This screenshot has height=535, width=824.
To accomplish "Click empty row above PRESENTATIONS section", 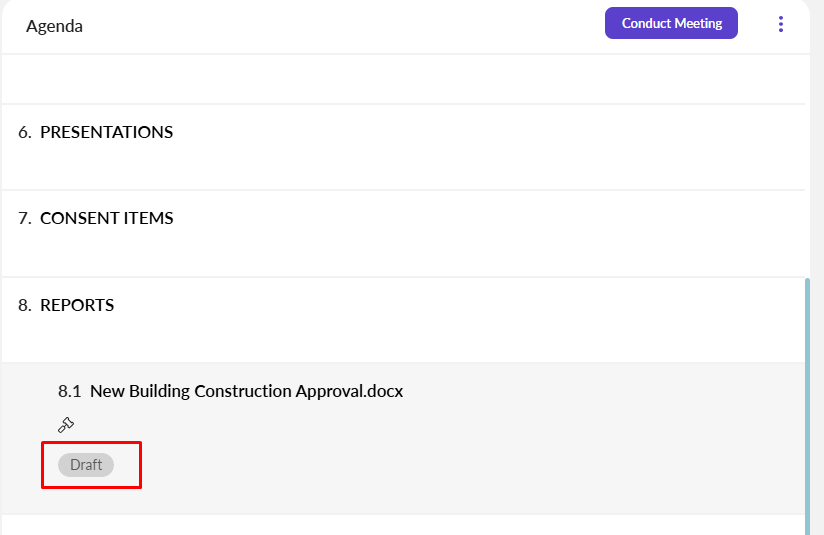I will click(400, 79).
